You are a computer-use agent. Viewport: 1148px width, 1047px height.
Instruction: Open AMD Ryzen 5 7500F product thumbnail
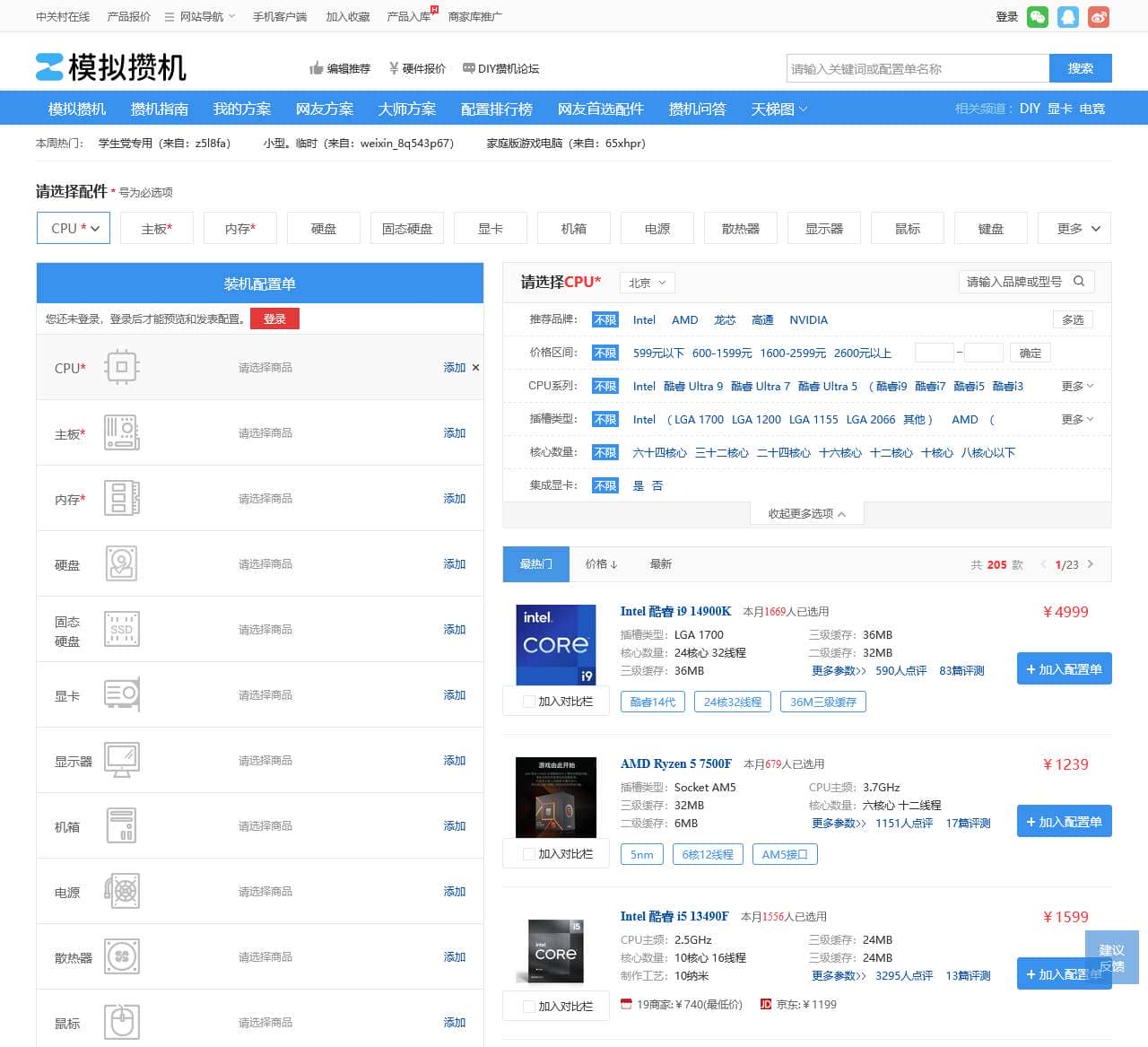point(556,798)
